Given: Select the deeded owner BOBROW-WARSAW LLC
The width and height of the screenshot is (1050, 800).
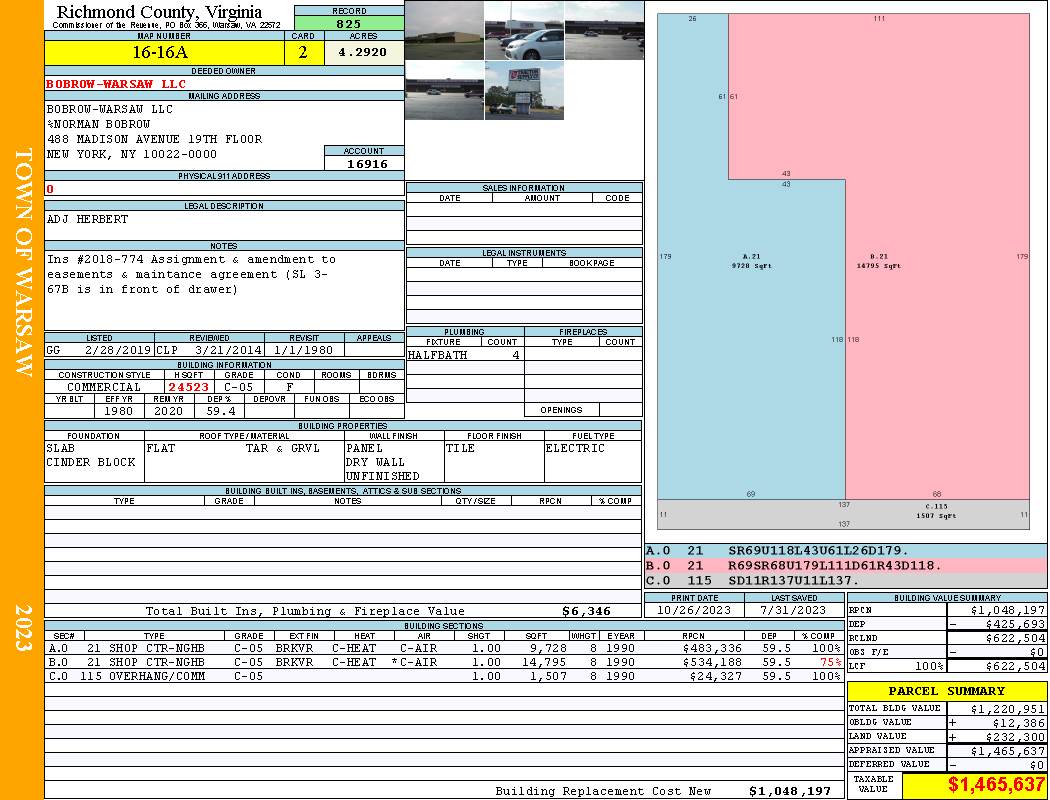Looking at the screenshot, I should pyautogui.click(x=116, y=84).
